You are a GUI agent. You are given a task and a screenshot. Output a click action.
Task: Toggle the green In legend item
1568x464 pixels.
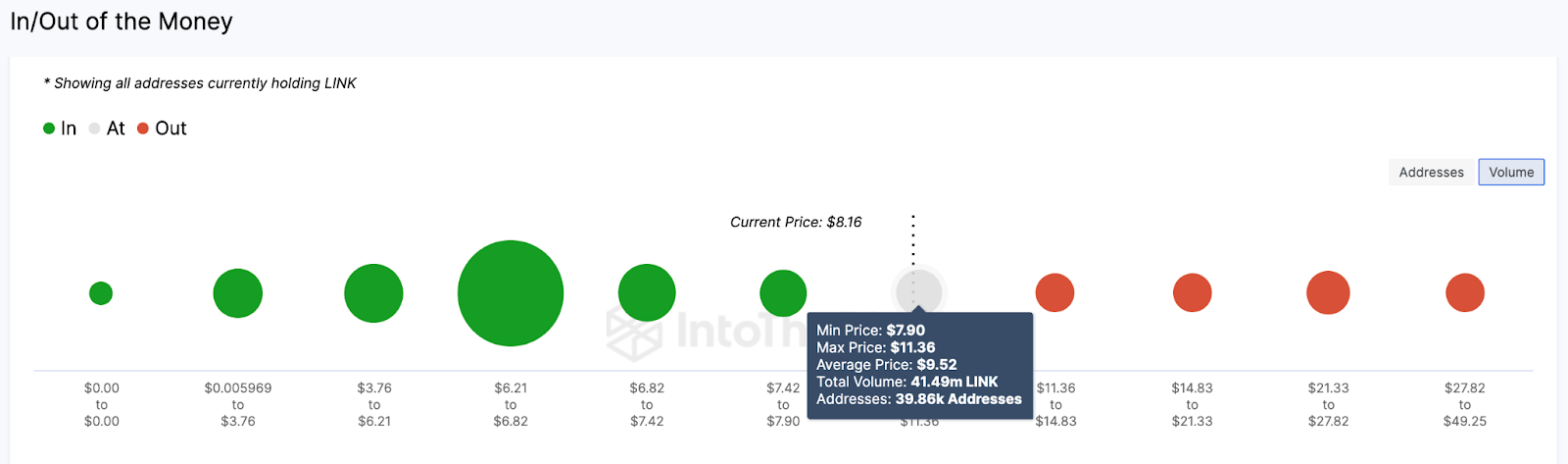60,129
